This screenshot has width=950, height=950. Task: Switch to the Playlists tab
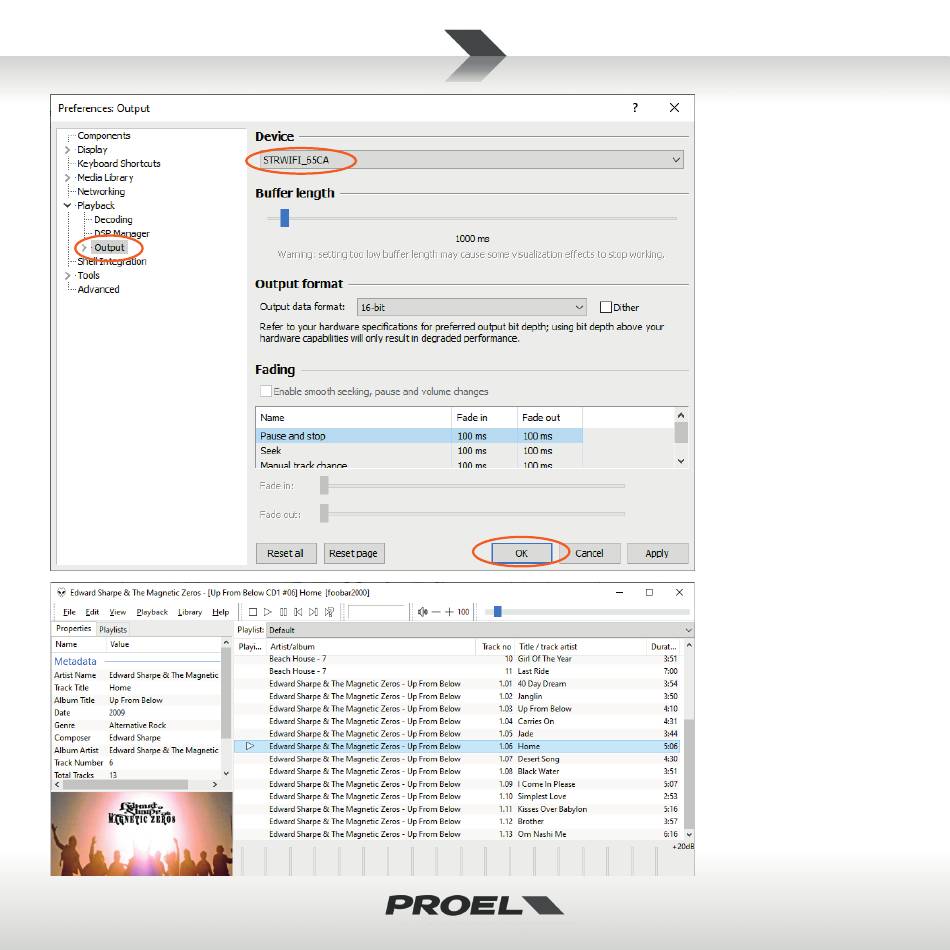click(113, 630)
